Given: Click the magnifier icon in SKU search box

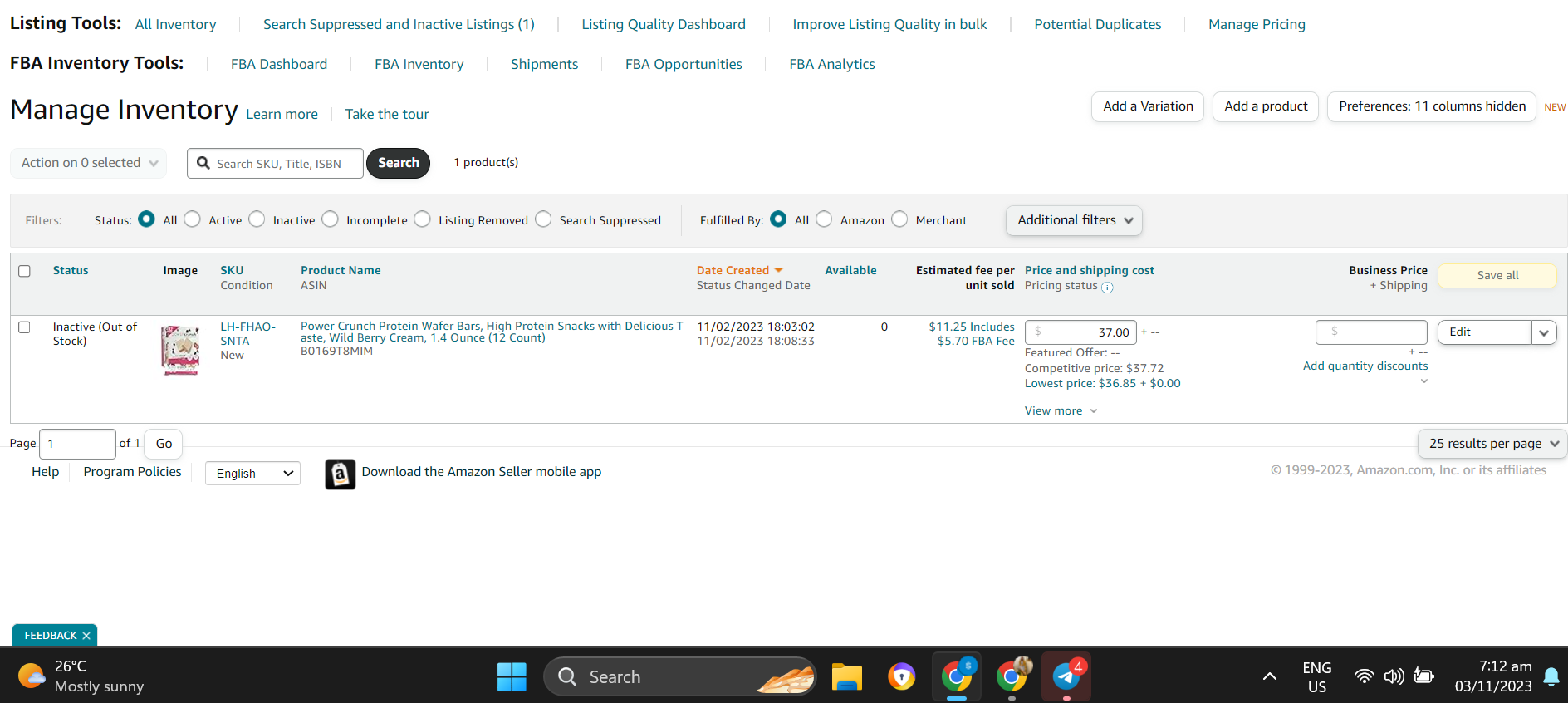Looking at the screenshot, I should pos(203,163).
